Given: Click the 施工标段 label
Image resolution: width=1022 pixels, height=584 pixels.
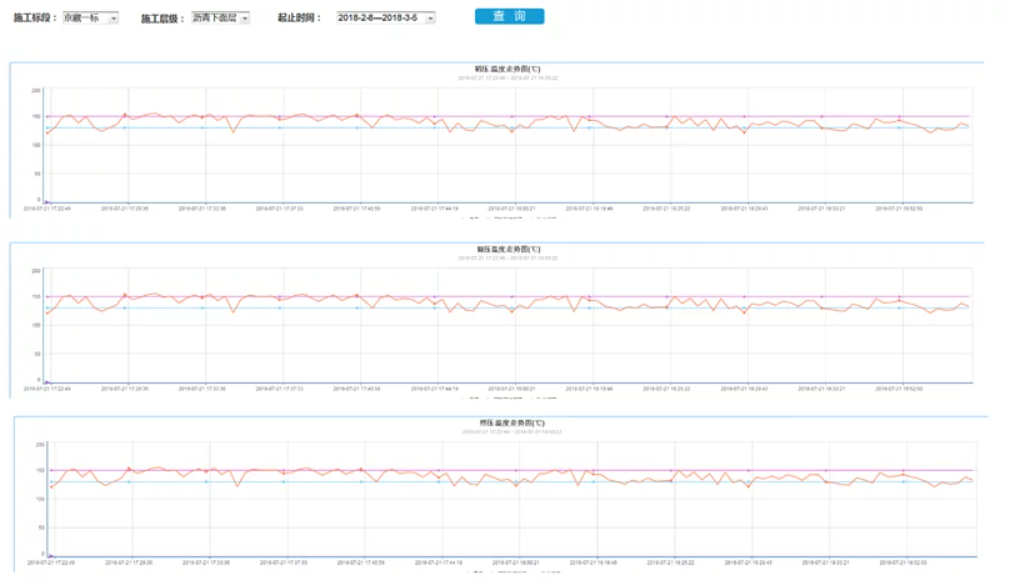Looking at the screenshot, I should click(x=35, y=18).
